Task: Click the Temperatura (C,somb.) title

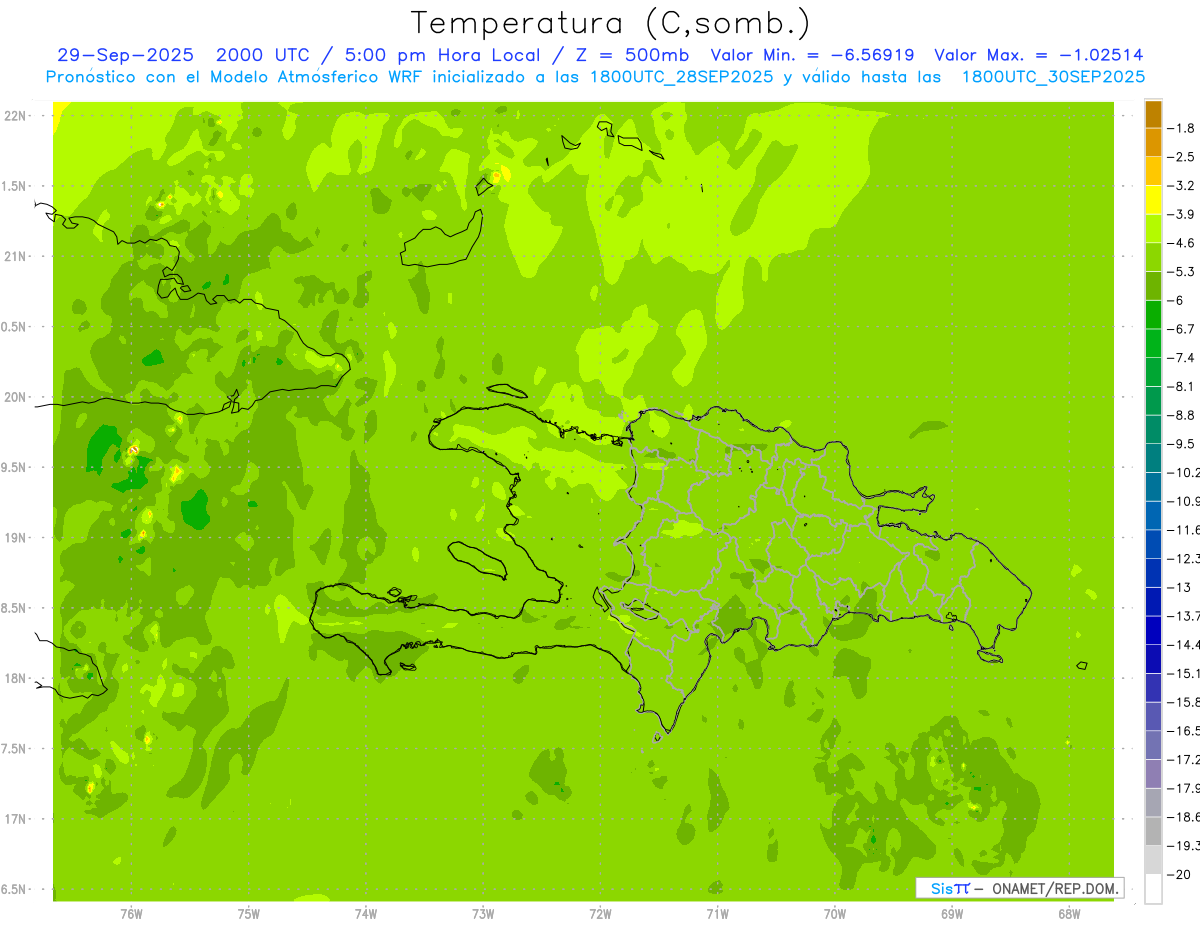Action: (610, 22)
